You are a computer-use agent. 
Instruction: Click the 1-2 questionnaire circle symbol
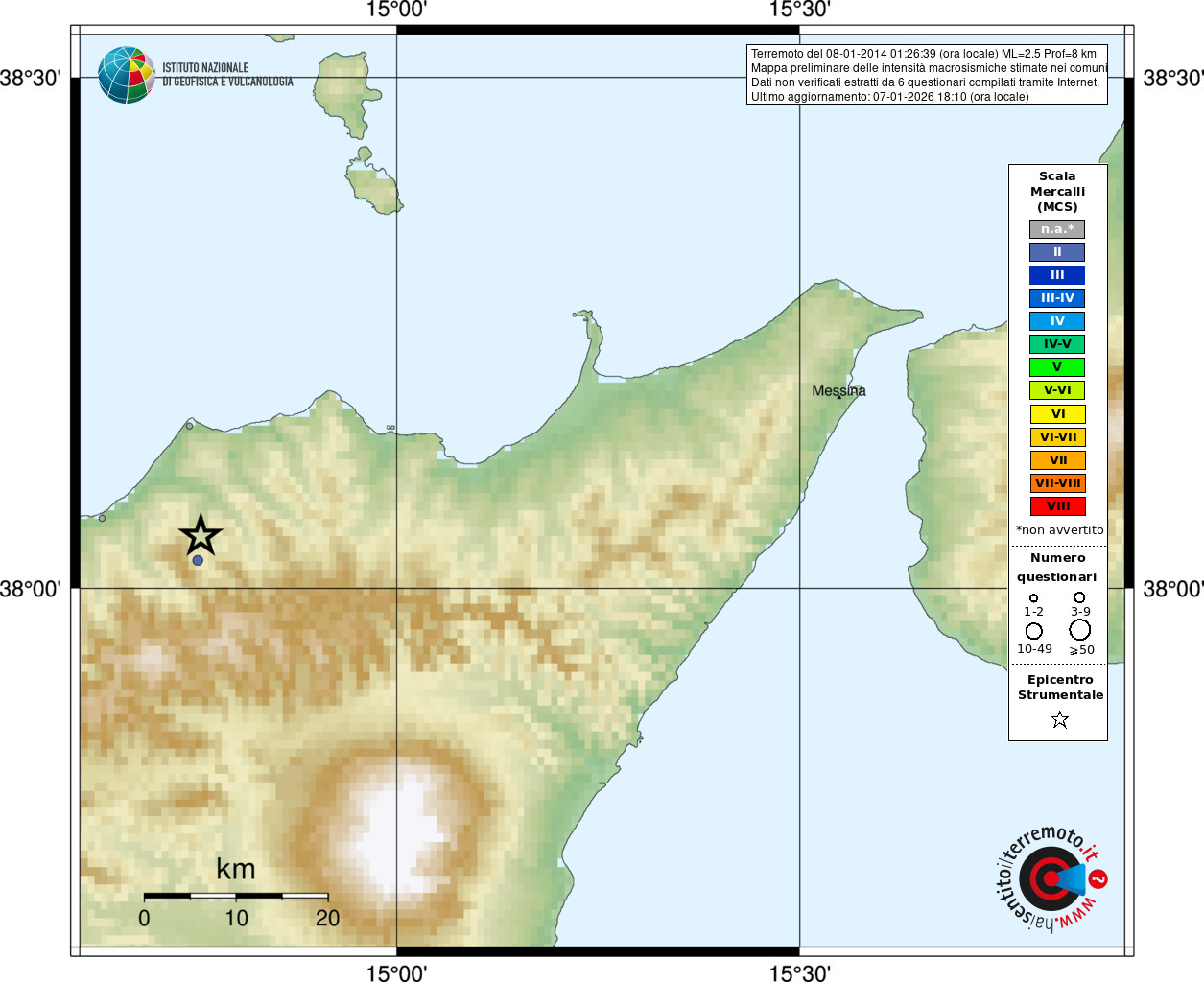point(1033,598)
